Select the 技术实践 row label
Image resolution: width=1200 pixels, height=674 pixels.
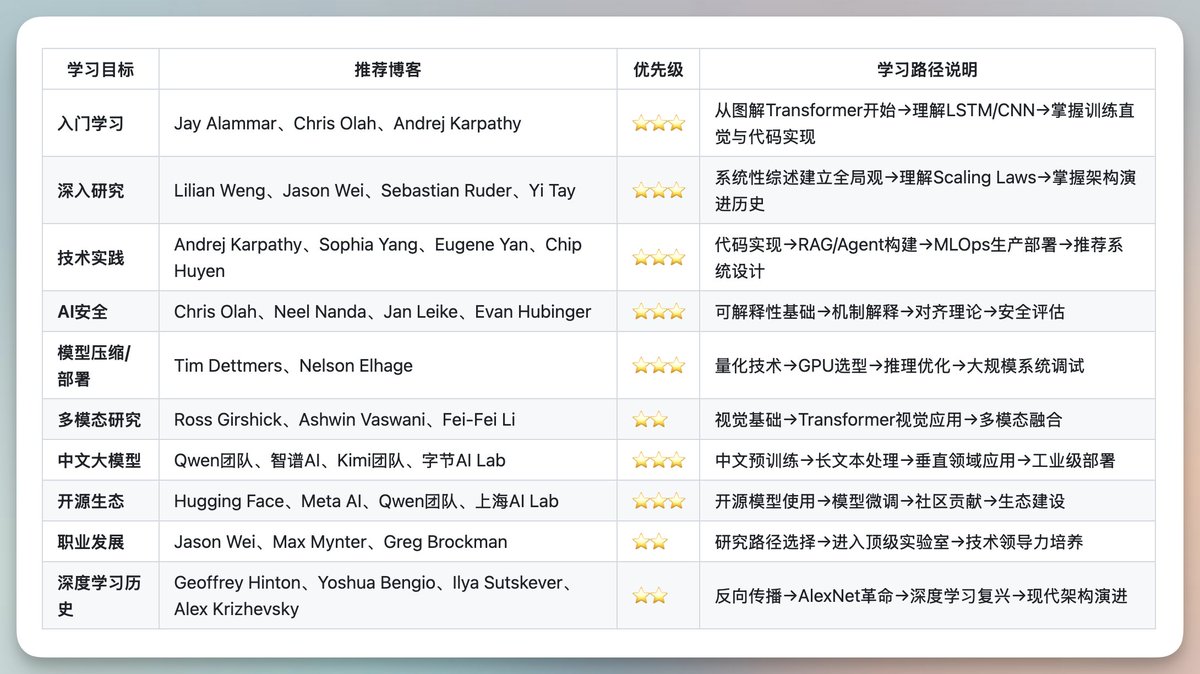point(91,257)
